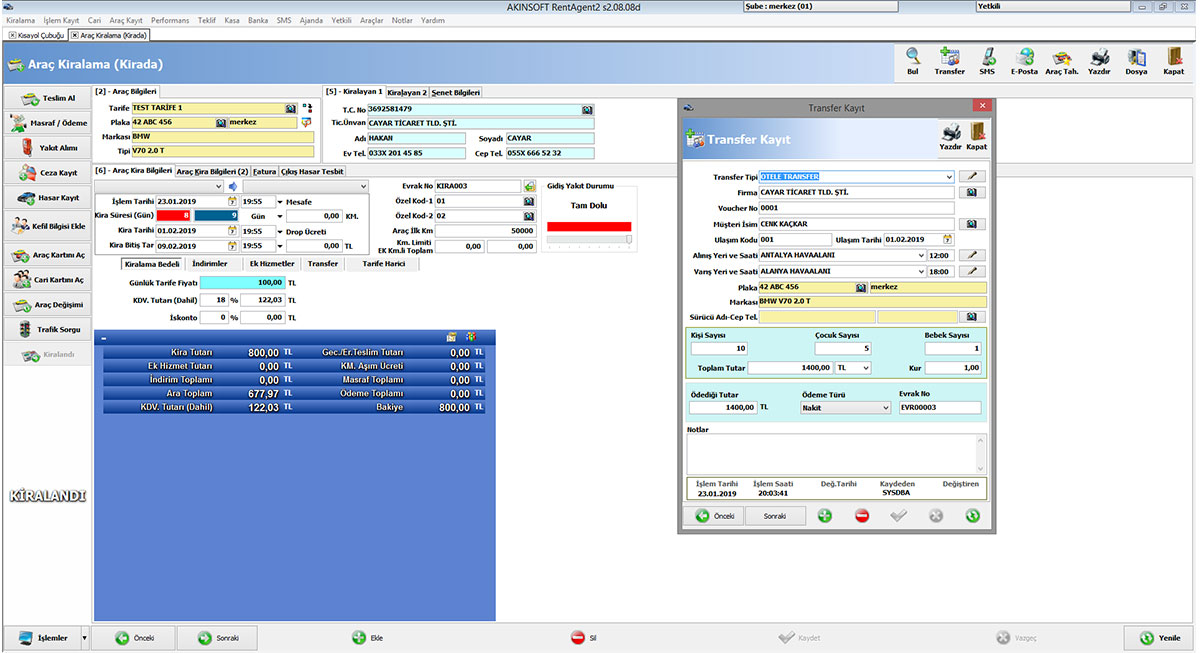Screen dimensions: 1200x653
Task: Switch to the Kiralayan 2 tab
Action: pos(407,92)
